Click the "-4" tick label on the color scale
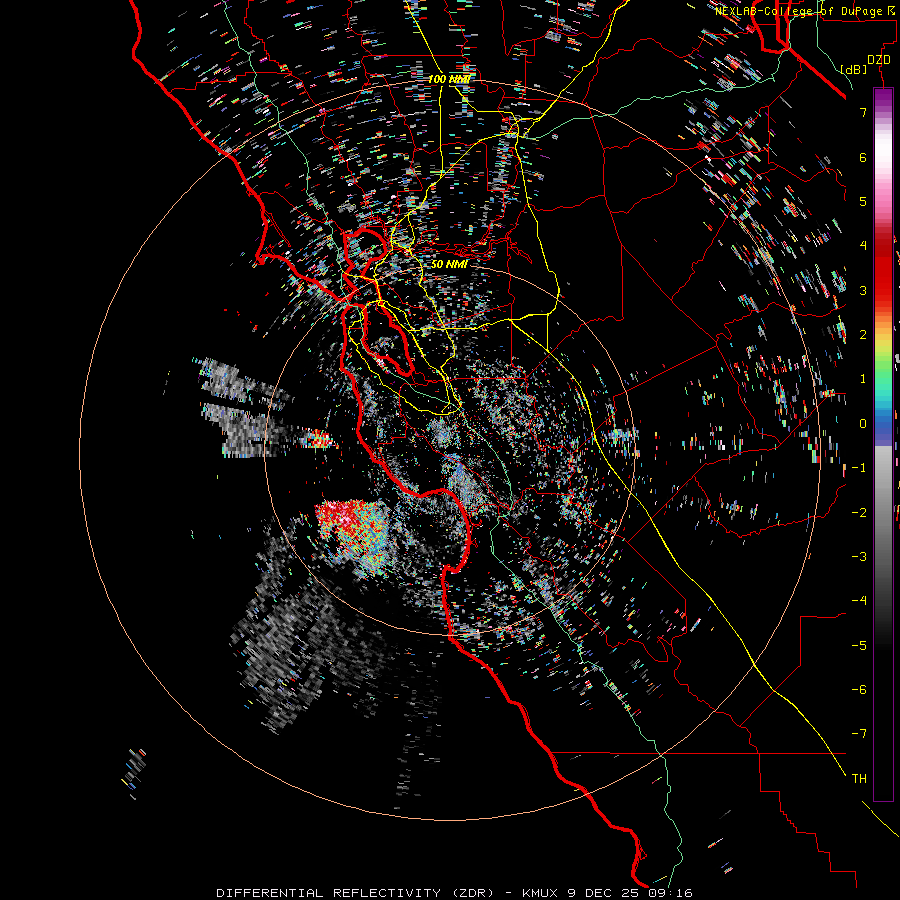 click(x=859, y=601)
